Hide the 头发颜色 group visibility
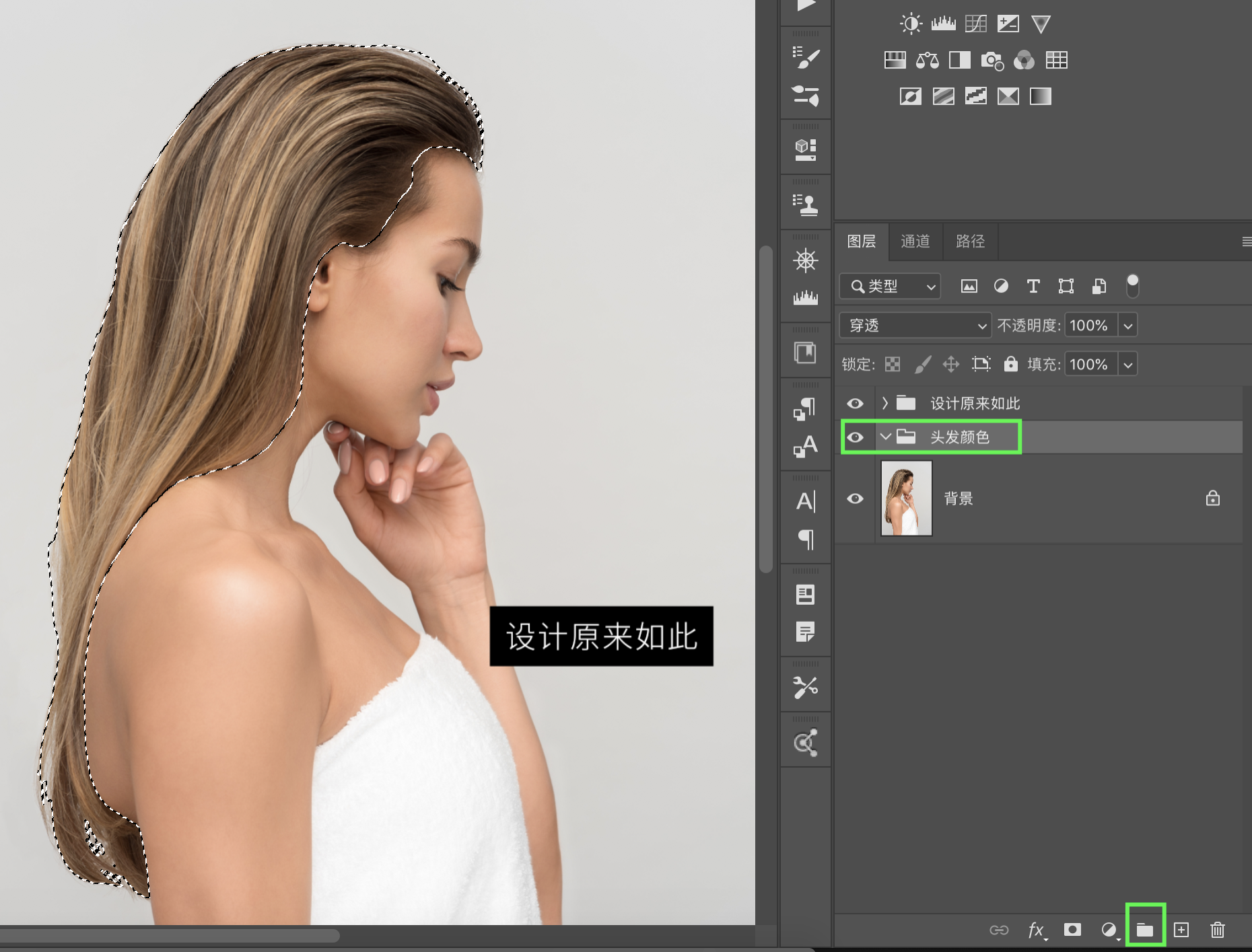This screenshot has width=1252, height=952. (x=855, y=437)
